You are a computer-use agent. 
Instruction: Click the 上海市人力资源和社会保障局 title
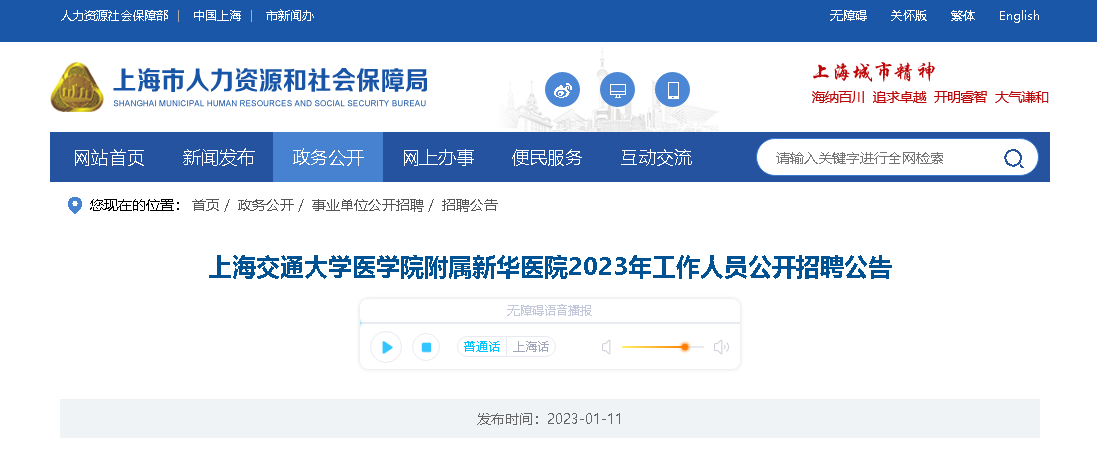click(270, 81)
